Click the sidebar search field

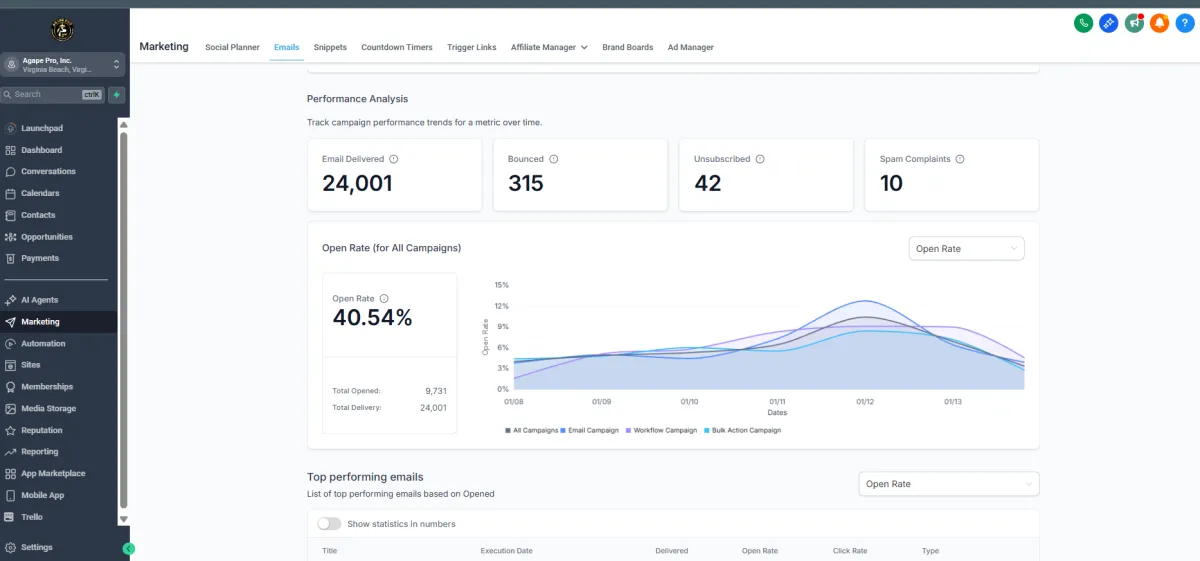[x=45, y=95]
